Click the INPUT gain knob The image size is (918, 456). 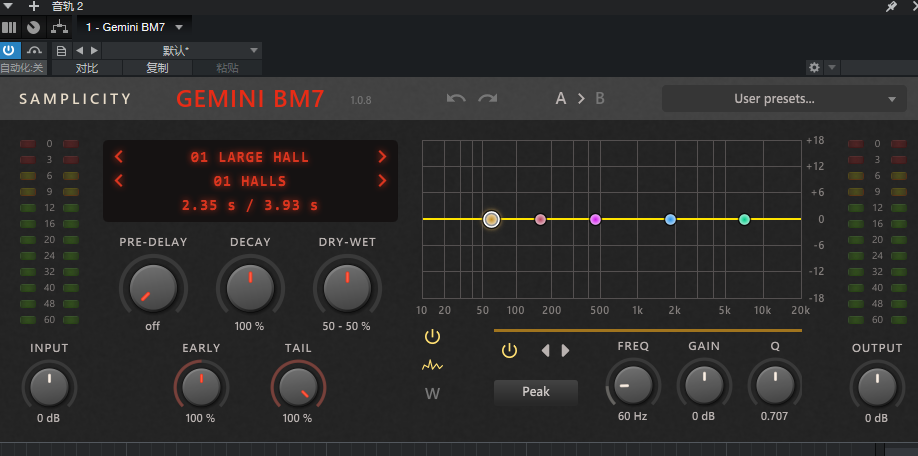coord(49,388)
